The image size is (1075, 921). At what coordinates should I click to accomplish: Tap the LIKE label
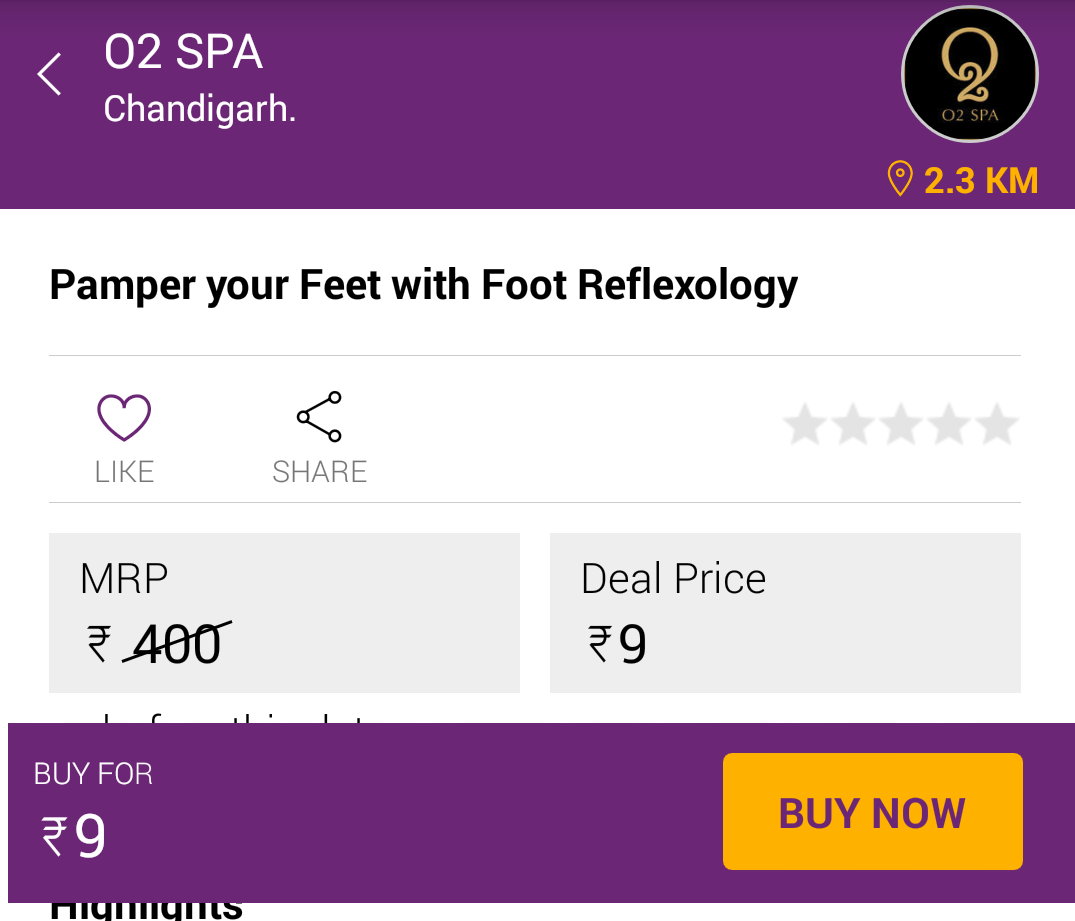click(124, 472)
